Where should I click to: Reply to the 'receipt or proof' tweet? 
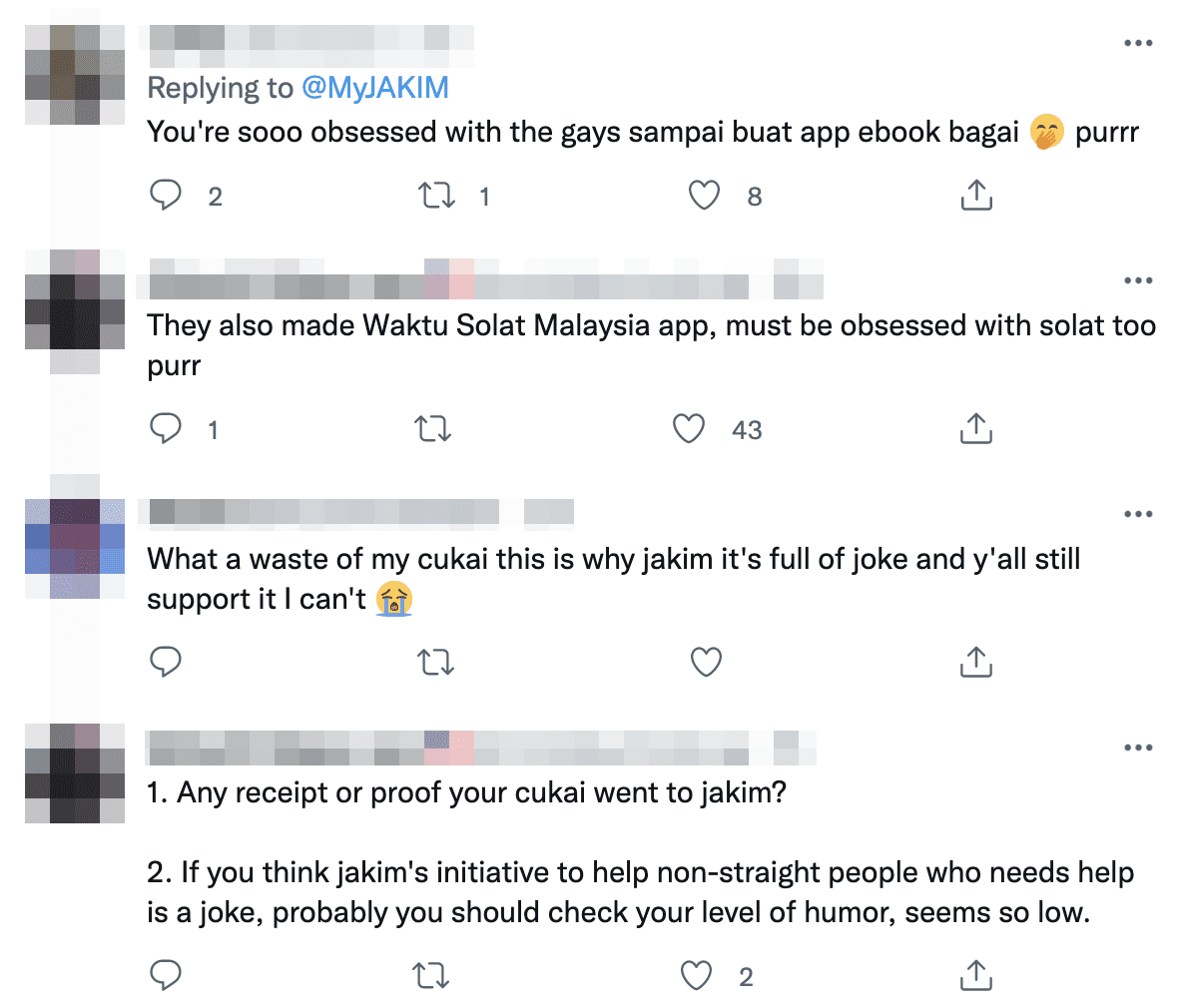165,975
